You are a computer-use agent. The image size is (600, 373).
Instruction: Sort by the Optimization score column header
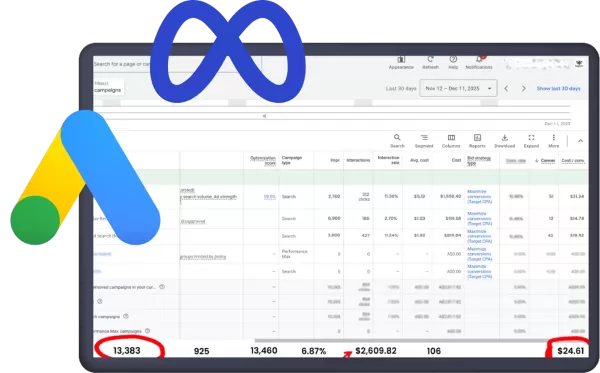263,160
